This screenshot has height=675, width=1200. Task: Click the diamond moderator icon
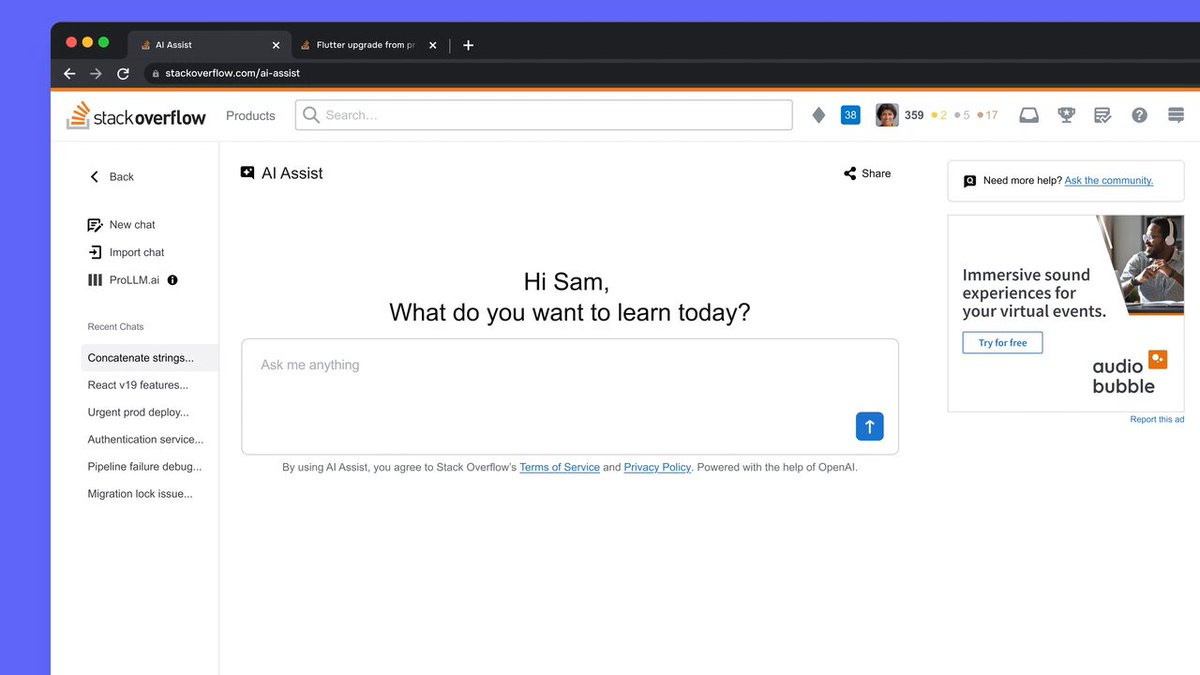click(818, 115)
